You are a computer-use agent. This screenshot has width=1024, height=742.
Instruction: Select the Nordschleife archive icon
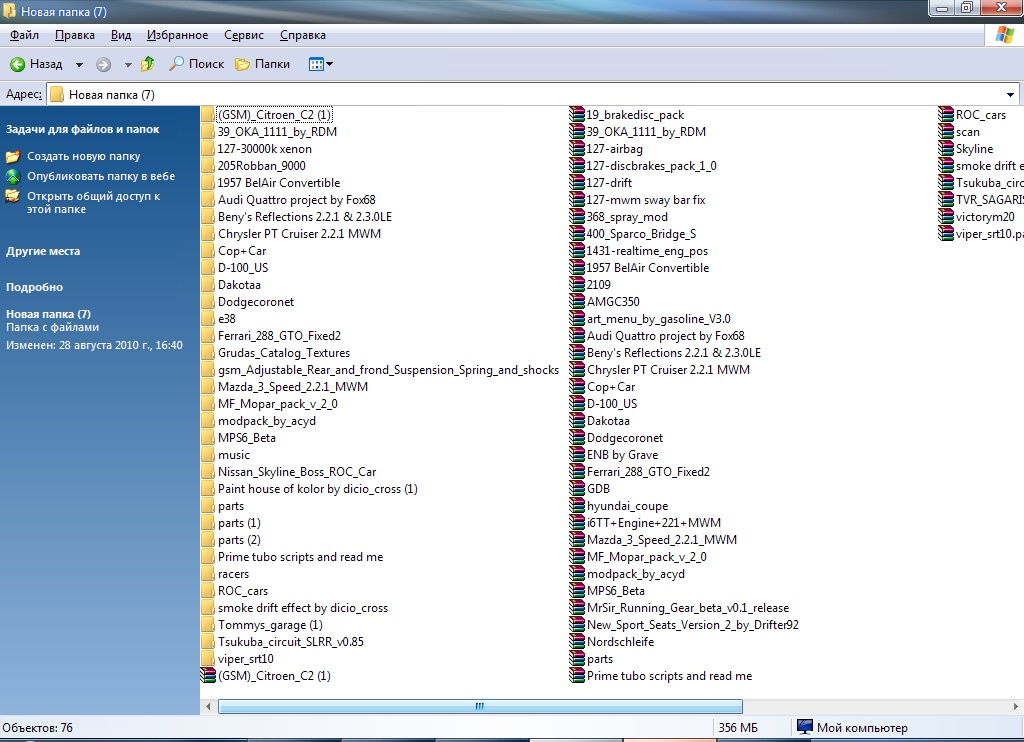coord(577,642)
